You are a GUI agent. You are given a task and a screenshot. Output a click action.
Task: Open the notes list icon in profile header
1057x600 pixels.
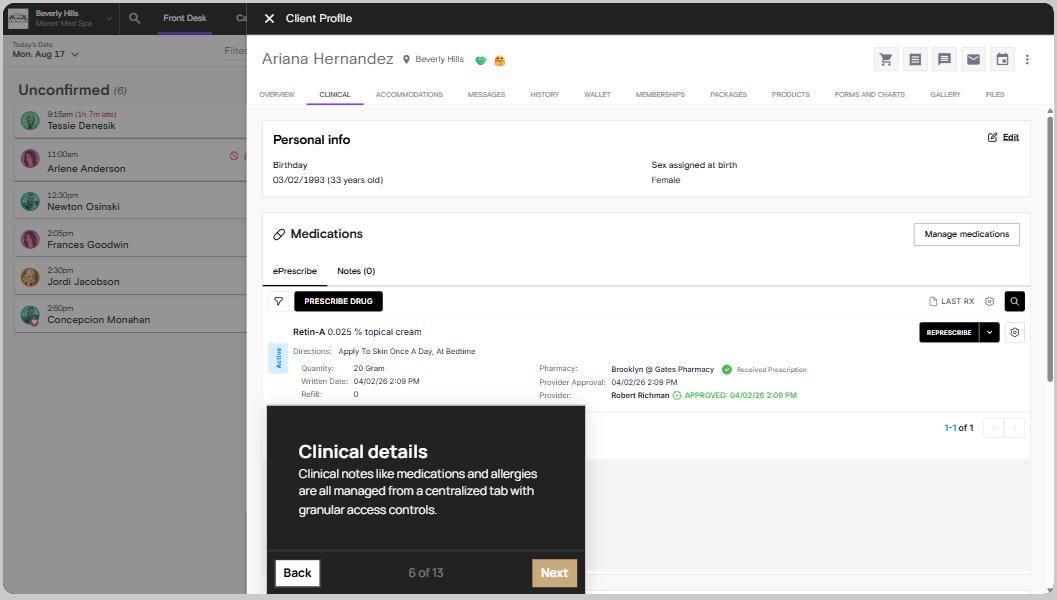[x=915, y=59]
